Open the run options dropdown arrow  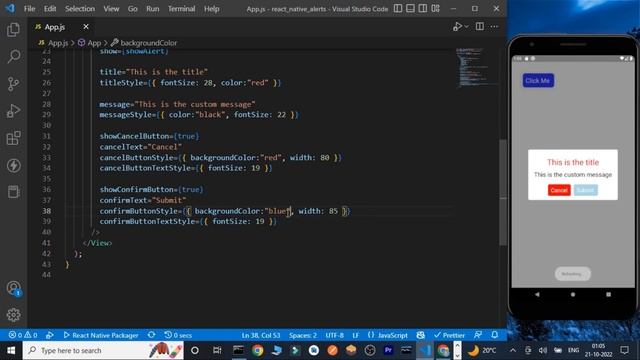(x=467, y=27)
